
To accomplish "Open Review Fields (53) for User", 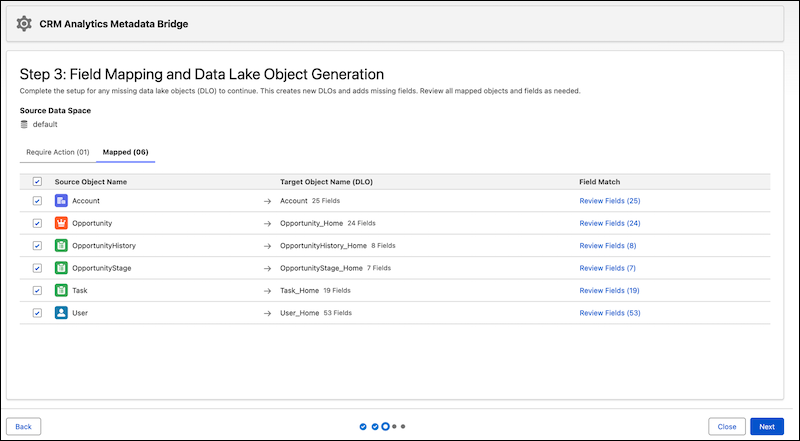I will pos(610,313).
